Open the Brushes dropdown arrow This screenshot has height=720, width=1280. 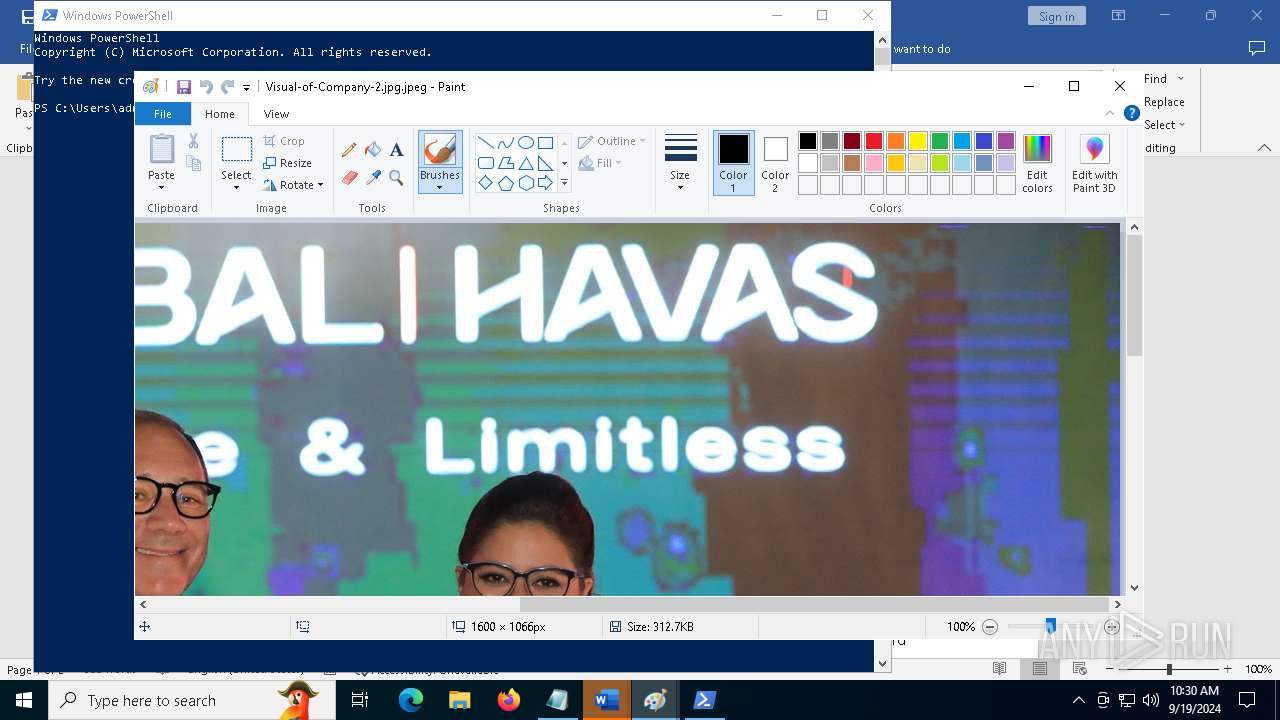(x=439, y=187)
